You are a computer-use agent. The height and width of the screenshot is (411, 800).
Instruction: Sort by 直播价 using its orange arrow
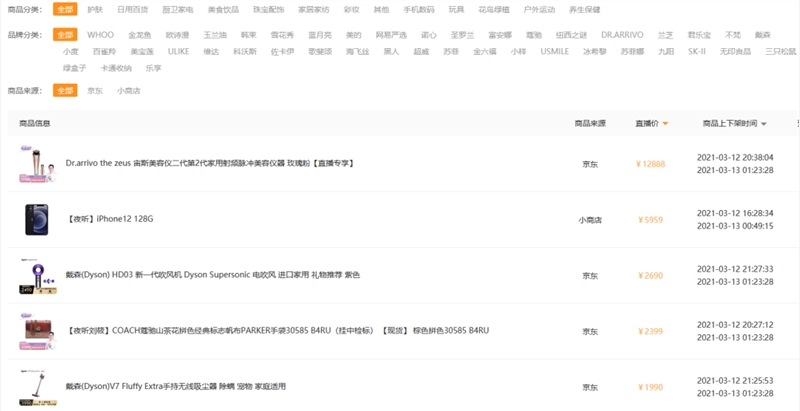[666, 124]
